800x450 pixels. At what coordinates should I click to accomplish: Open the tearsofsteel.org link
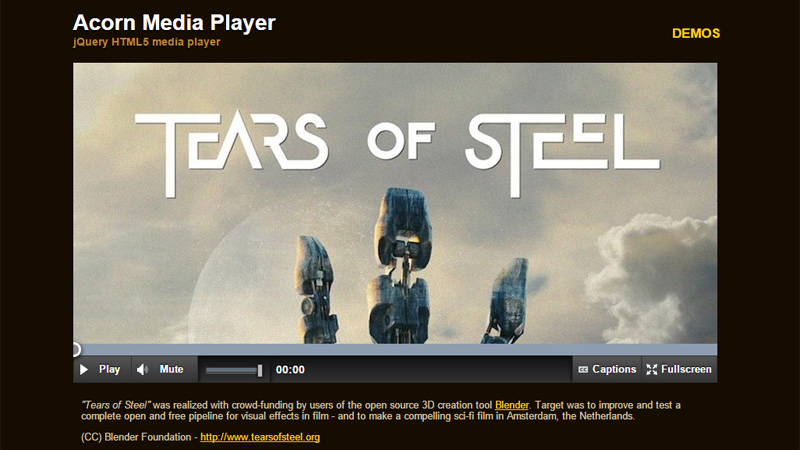[x=260, y=437]
